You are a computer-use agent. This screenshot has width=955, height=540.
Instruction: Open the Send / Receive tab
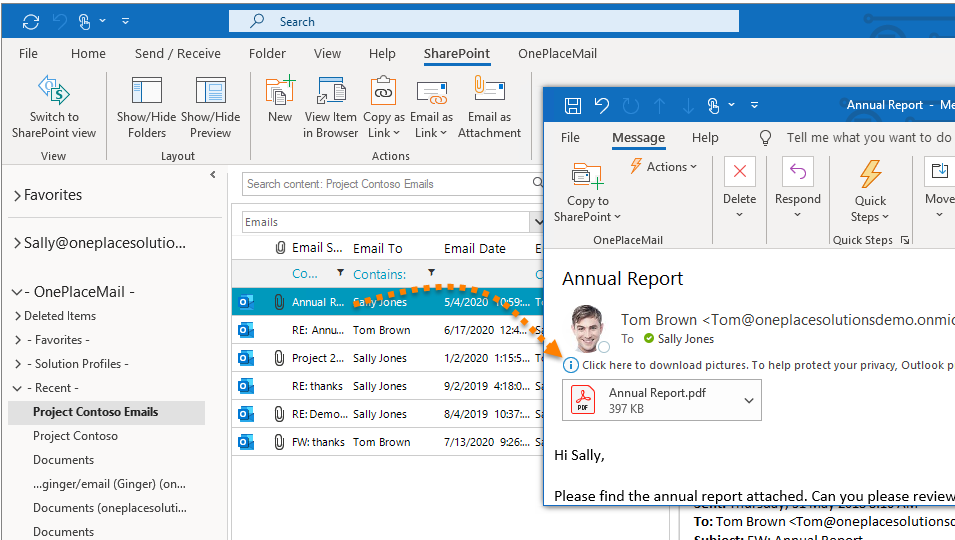177,54
